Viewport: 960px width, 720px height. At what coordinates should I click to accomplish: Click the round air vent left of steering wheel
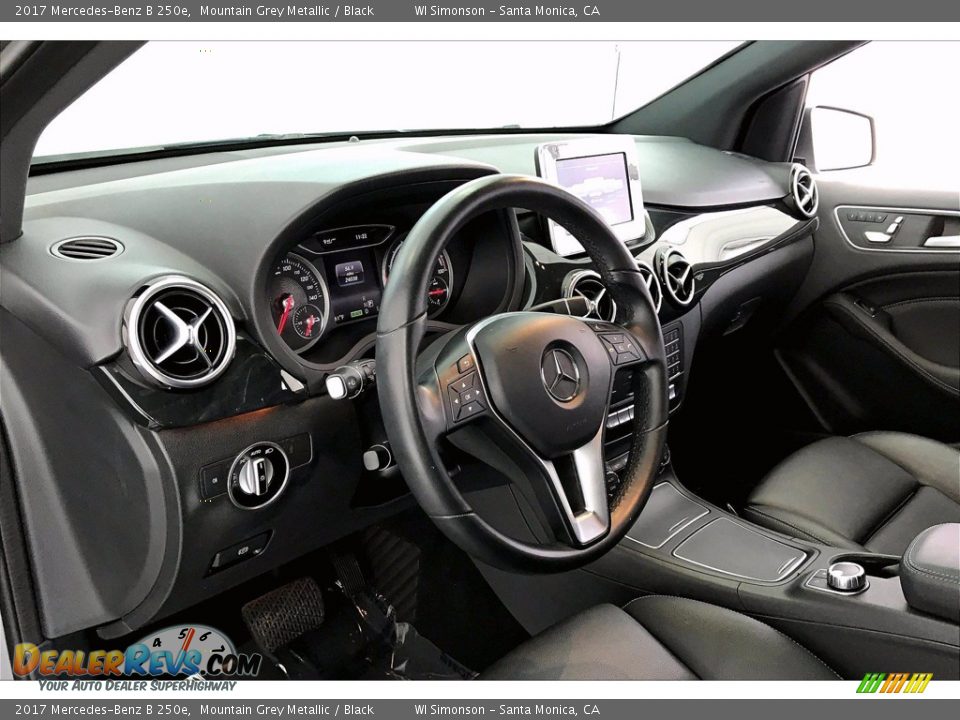[180, 333]
